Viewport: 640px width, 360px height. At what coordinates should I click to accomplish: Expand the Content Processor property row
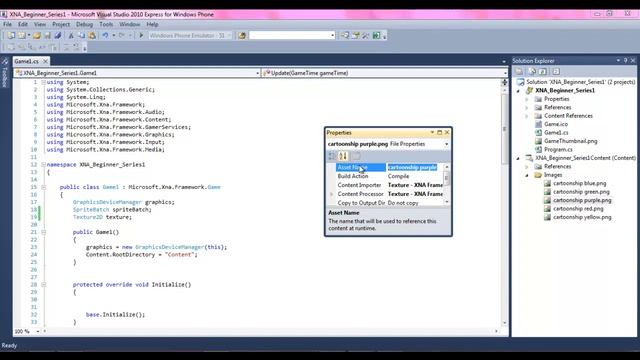pyautogui.click(x=332, y=194)
